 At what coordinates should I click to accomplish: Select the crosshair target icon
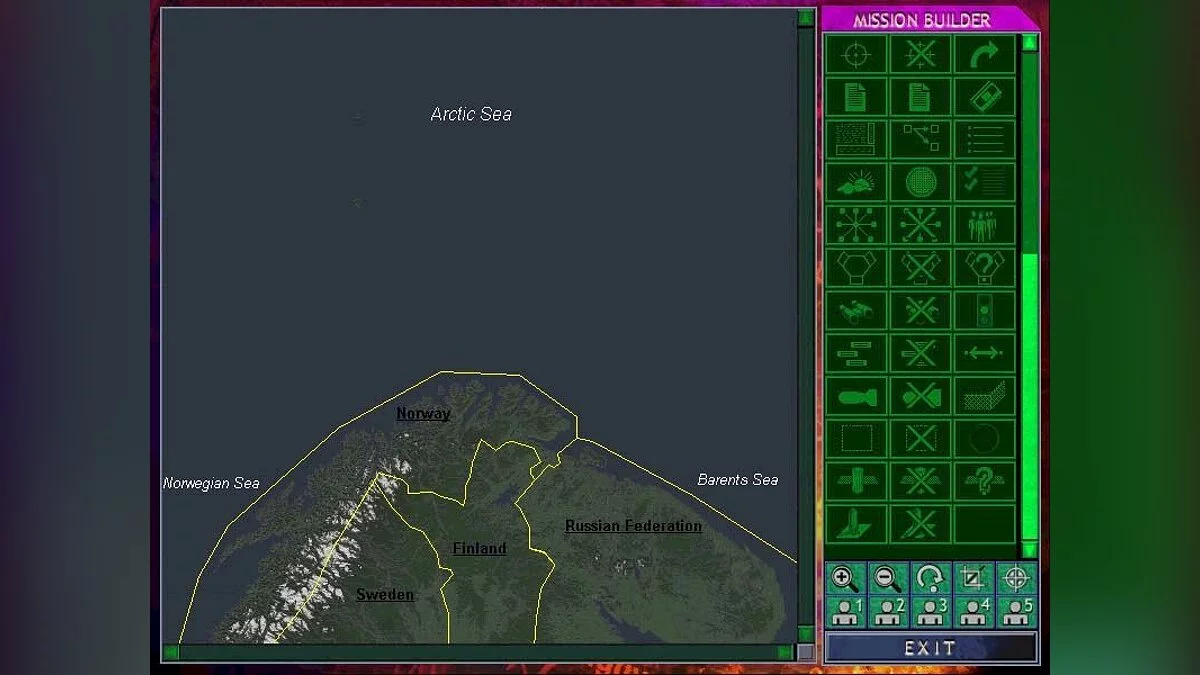coord(856,54)
